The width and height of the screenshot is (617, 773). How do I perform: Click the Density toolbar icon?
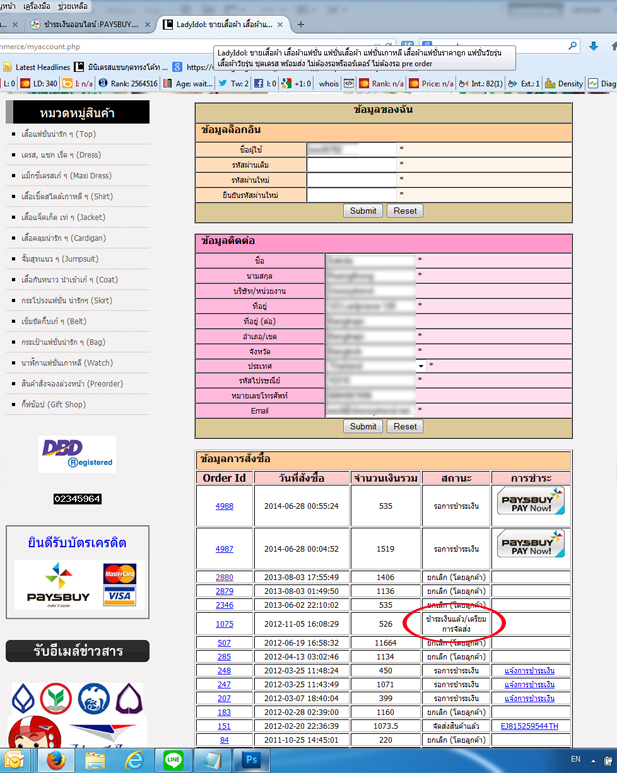click(564, 83)
